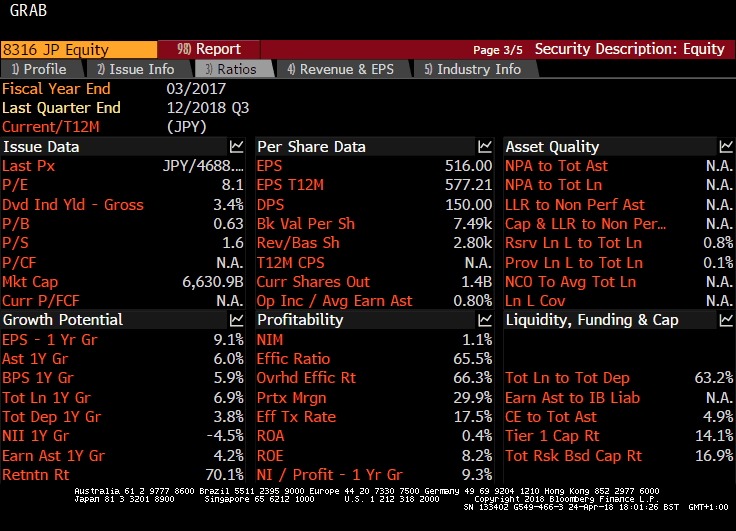Click the NPA to Tot Ast label
Viewport: 736px width, 531px height.
pos(556,166)
